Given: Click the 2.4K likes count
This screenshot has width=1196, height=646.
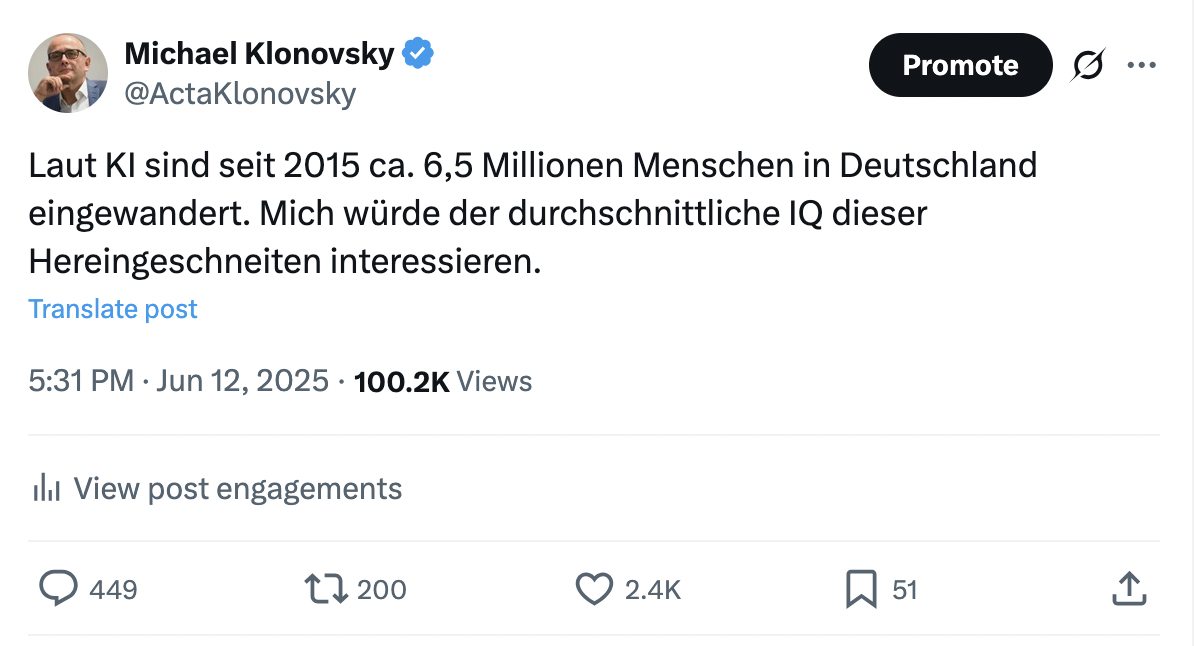Looking at the screenshot, I should (x=652, y=590).
